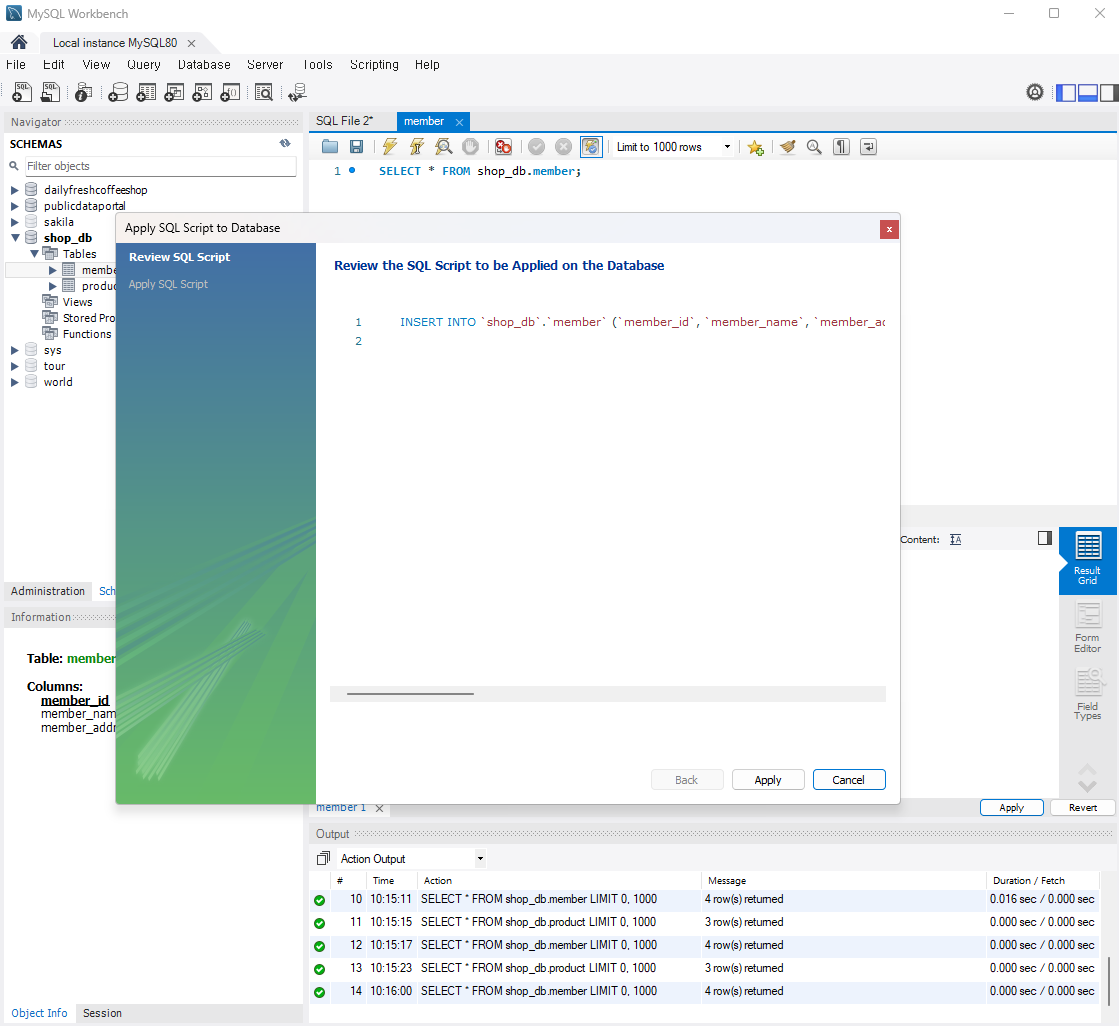Expand the world schema
This screenshot has width=1119, height=1026.
click(x=14, y=382)
